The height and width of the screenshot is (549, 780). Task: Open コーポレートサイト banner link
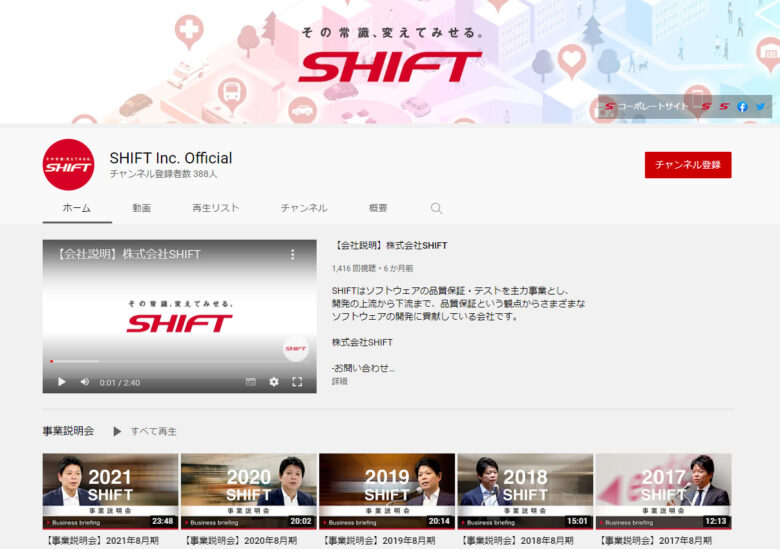coord(646,106)
